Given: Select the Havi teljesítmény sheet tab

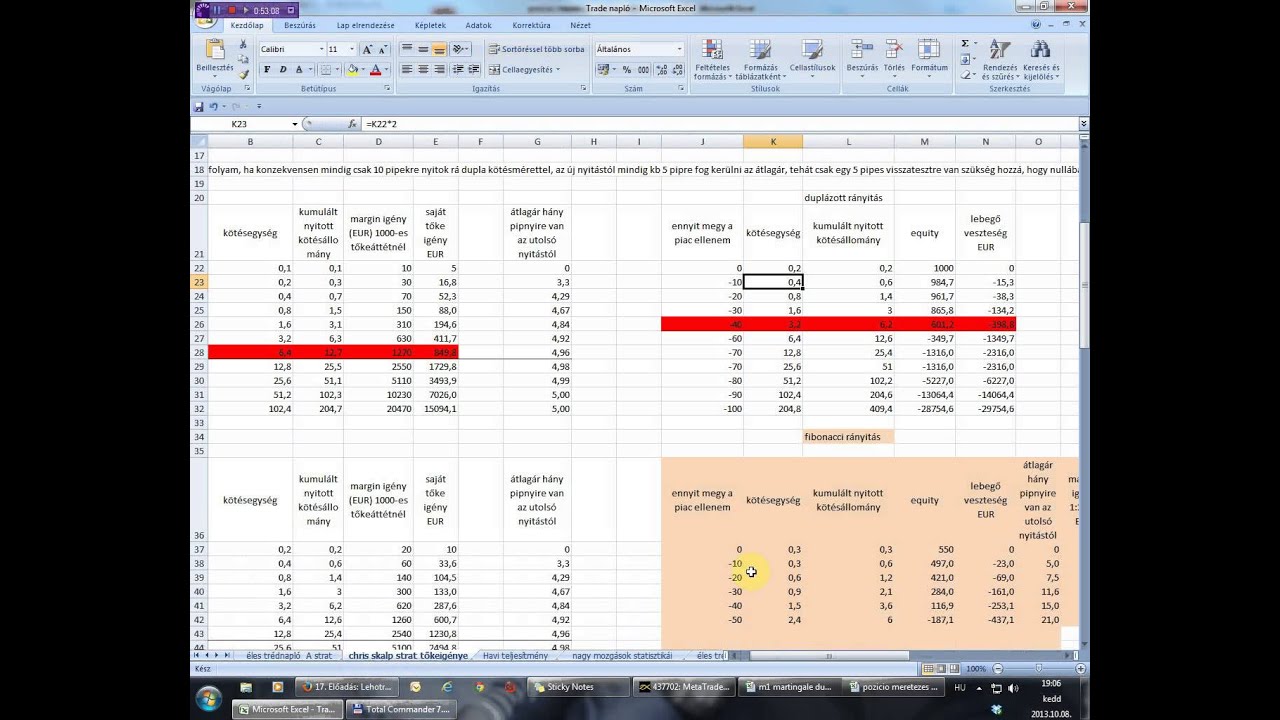Looking at the screenshot, I should click(515, 656).
